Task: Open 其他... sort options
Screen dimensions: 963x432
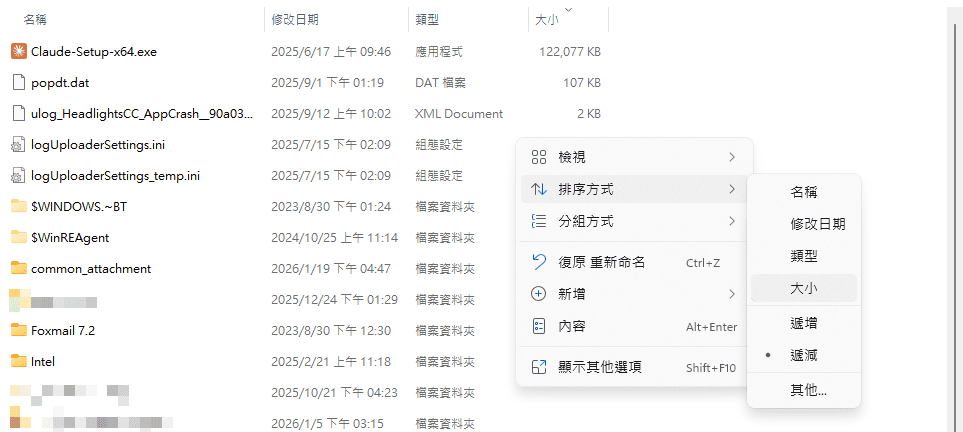Action: click(804, 390)
